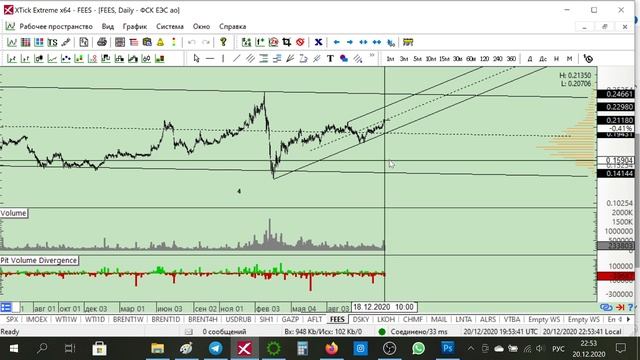Image resolution: width=640 pixels, height=360 pixels.
Task: Select the T text annotation tool
Action: click(x=330, y=59)
